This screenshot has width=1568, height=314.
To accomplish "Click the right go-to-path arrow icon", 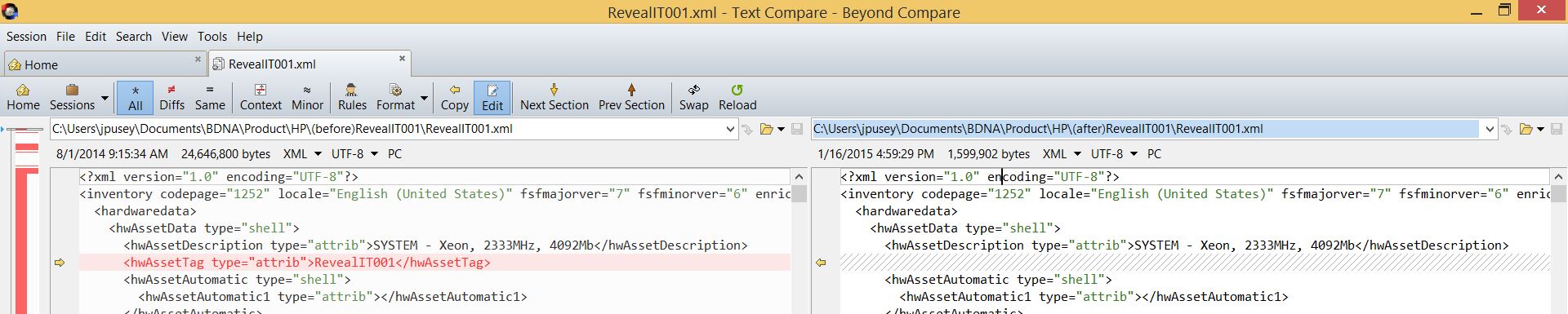I will click(x=1506, y=129).
